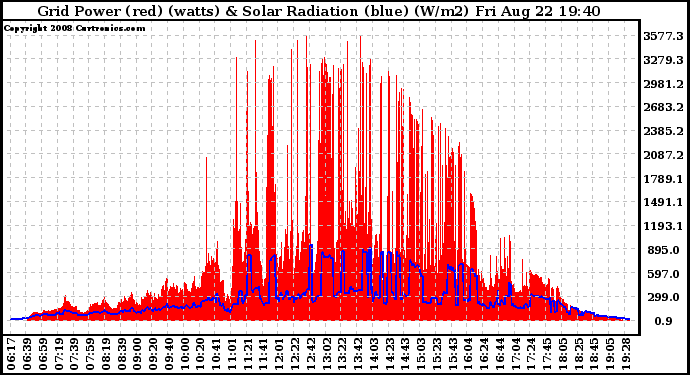Click the x-axis time label 12:42

coord(311,354)
